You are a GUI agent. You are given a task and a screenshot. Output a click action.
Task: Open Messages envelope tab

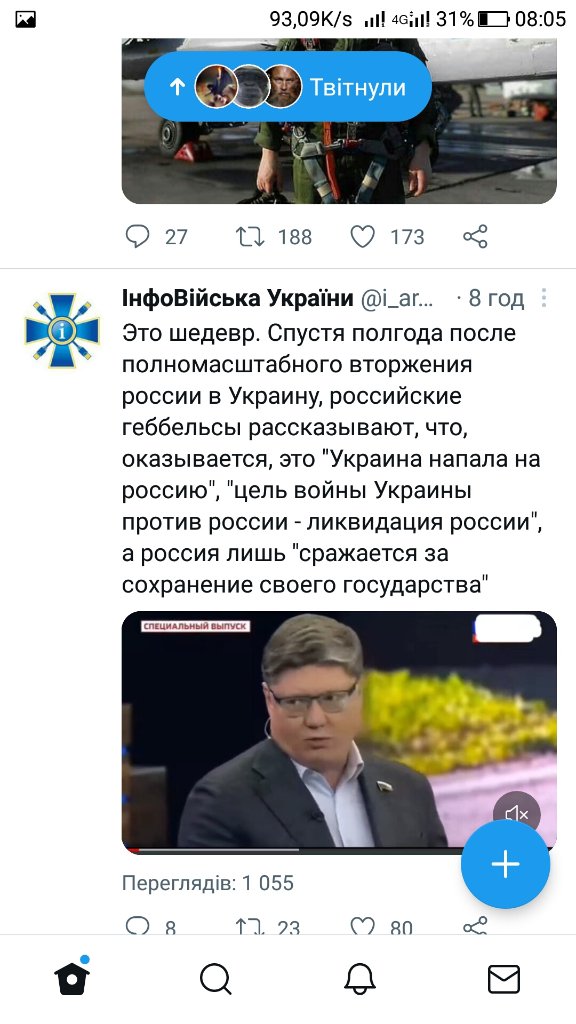pos(504,980)
